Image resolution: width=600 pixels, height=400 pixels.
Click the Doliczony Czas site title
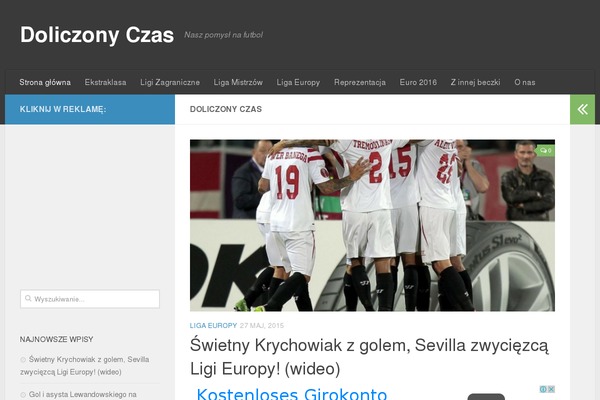97,35
